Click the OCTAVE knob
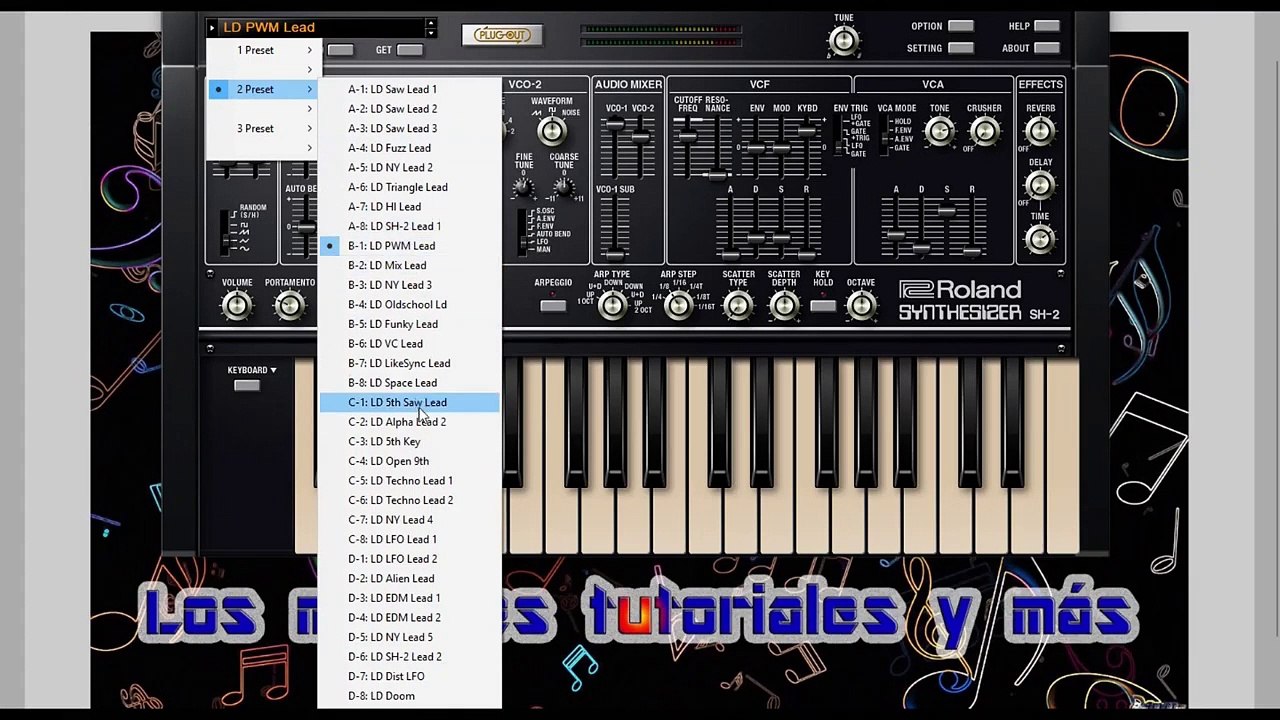 [861, 306]
